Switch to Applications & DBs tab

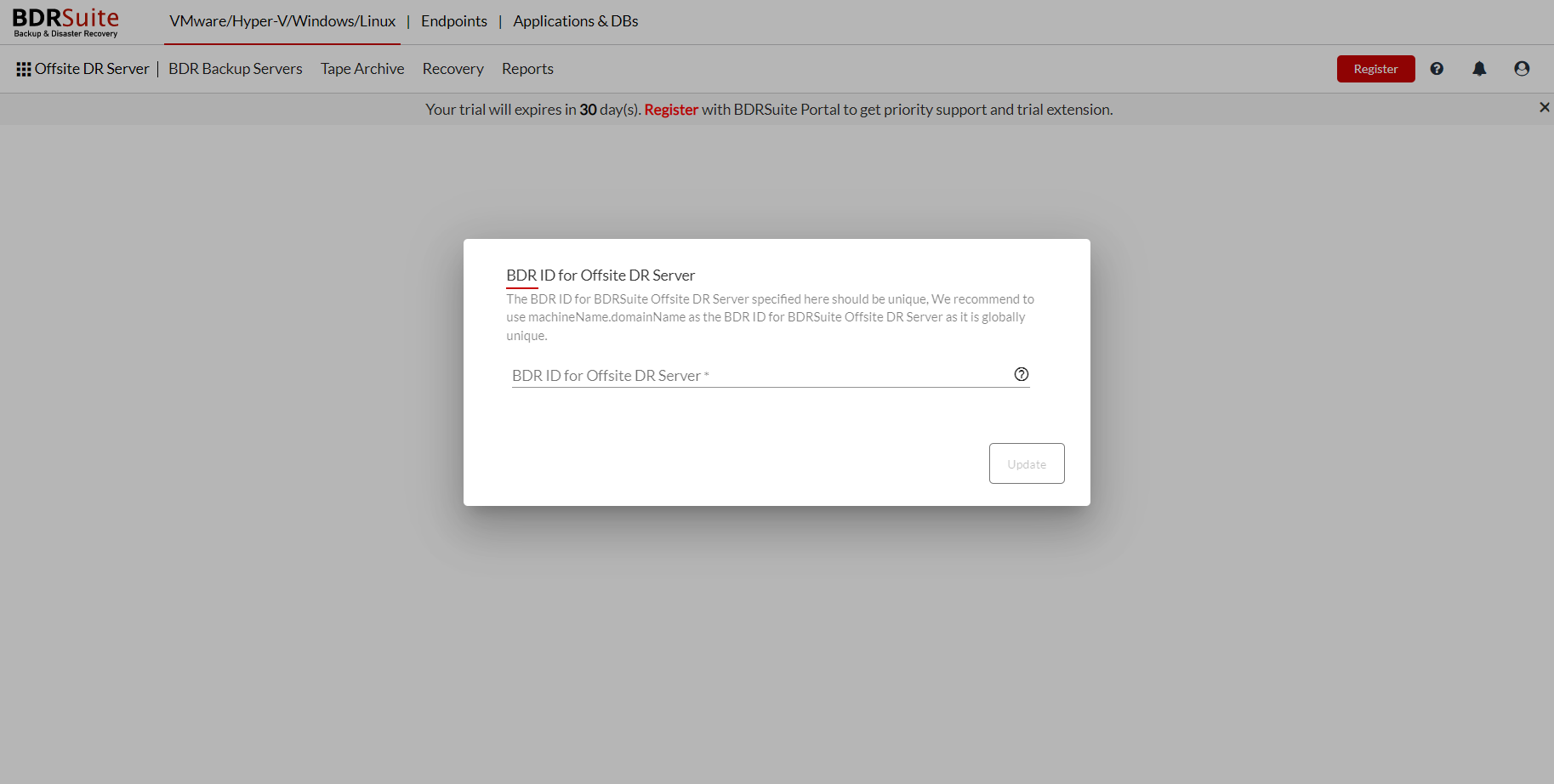click(576, 21)
